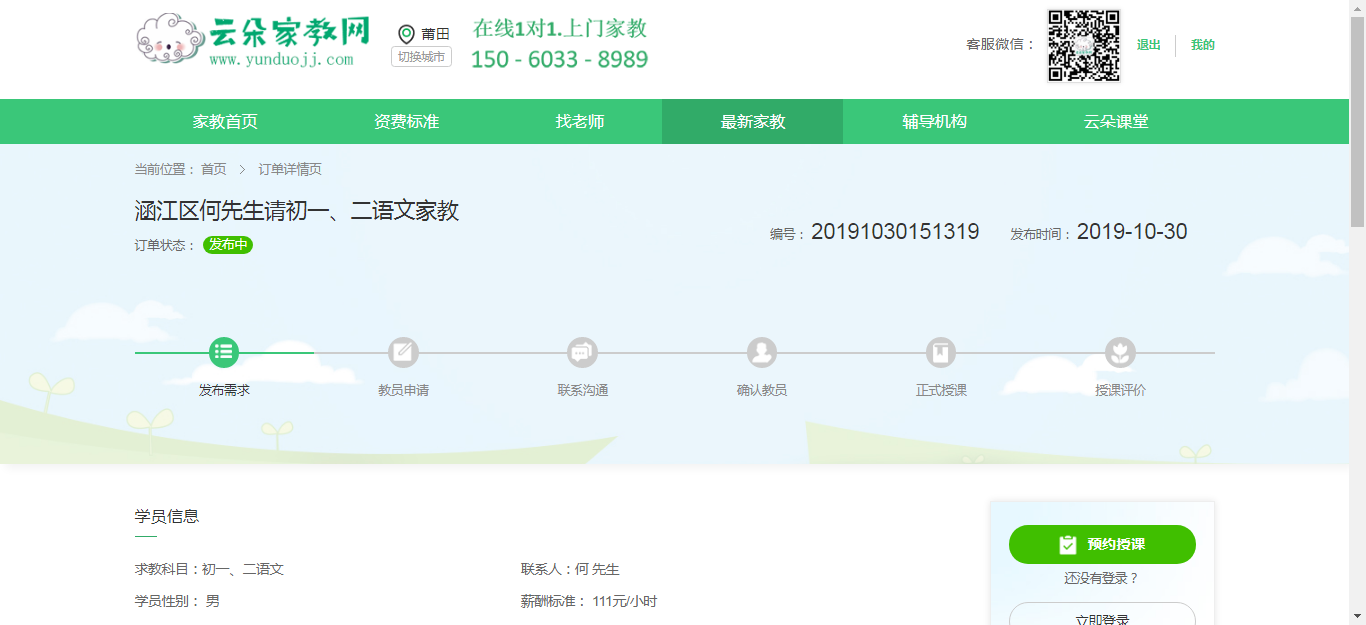
Task: Click the 教员申请 step icon
Action: point(403,352)
